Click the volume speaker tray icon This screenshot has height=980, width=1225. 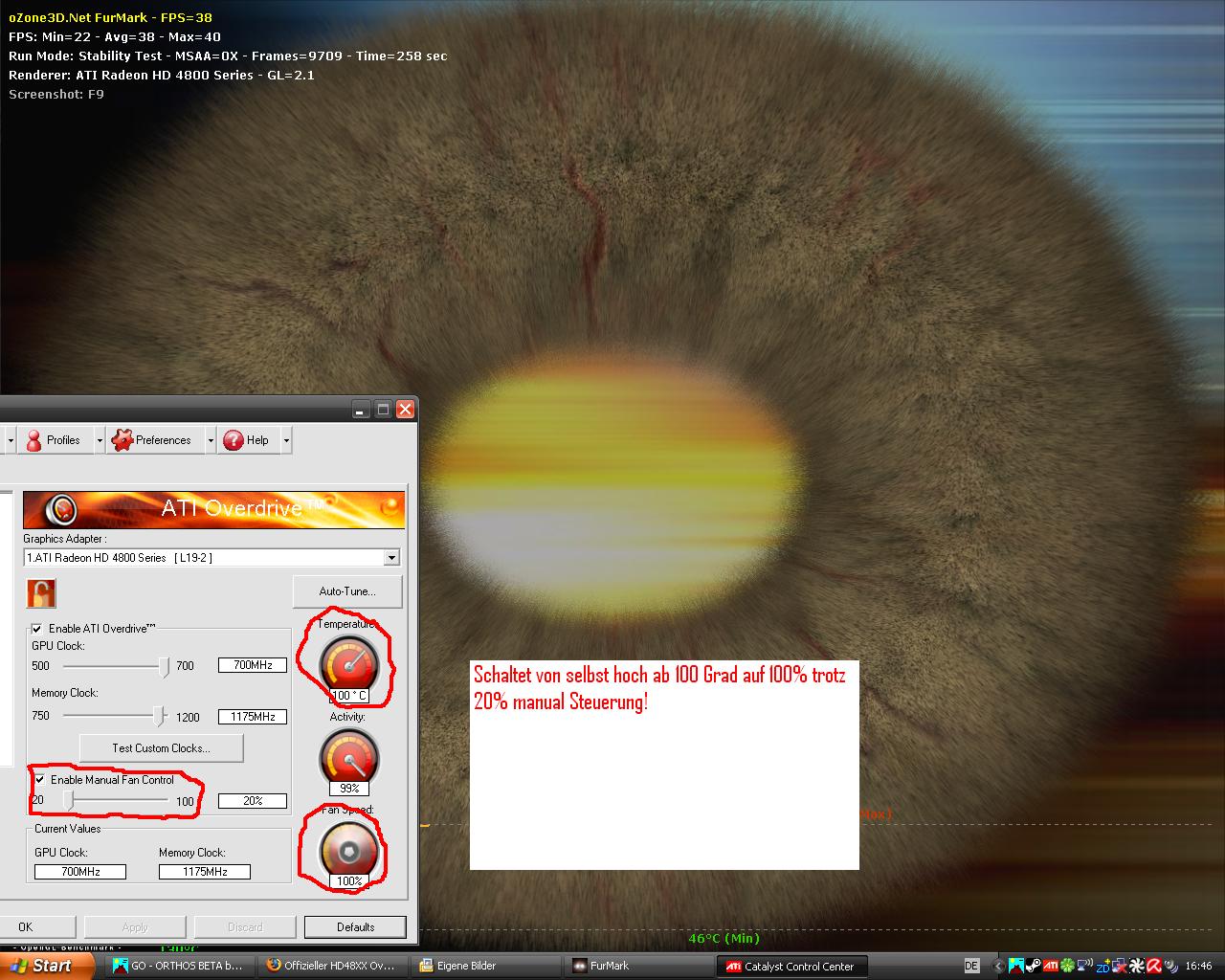coord(1170,967)
